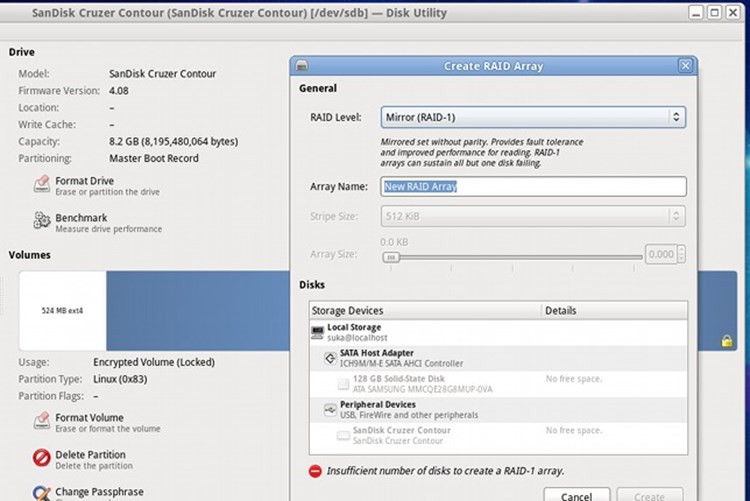Select Delete Partition action
Screen dimensions: 750x501
click(x=83, y=459)
